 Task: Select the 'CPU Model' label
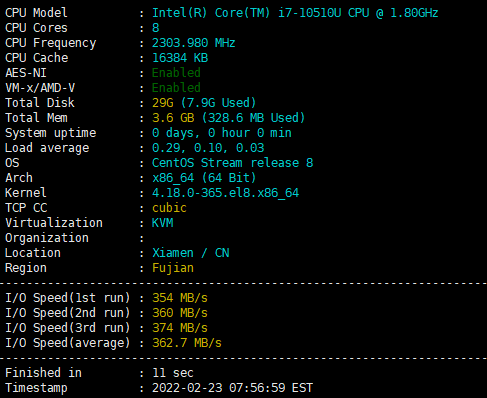[36, 13]
